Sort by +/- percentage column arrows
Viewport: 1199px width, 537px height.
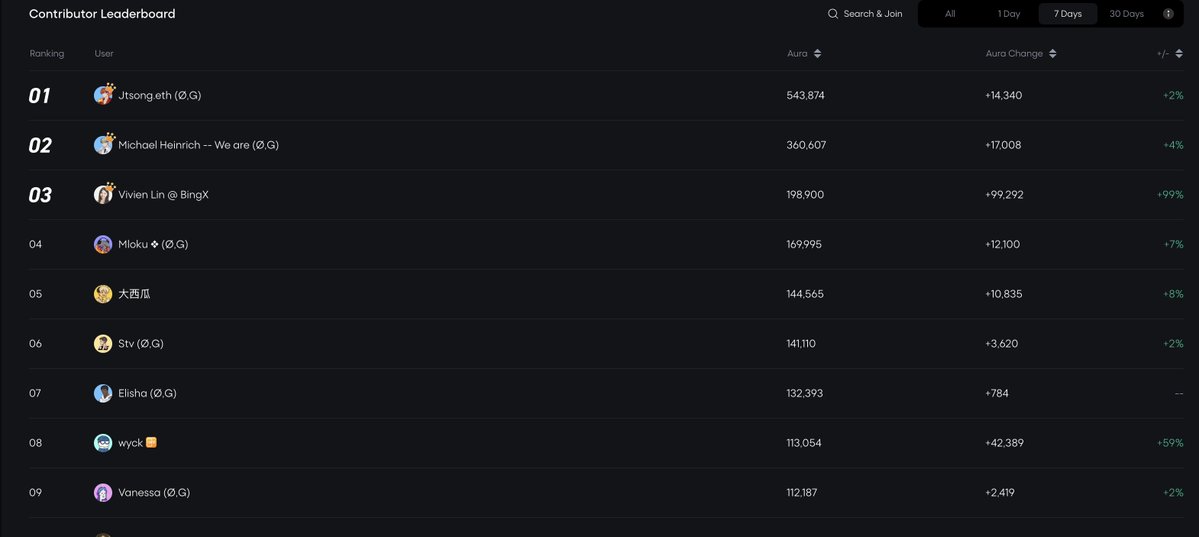click(1178, 54)
